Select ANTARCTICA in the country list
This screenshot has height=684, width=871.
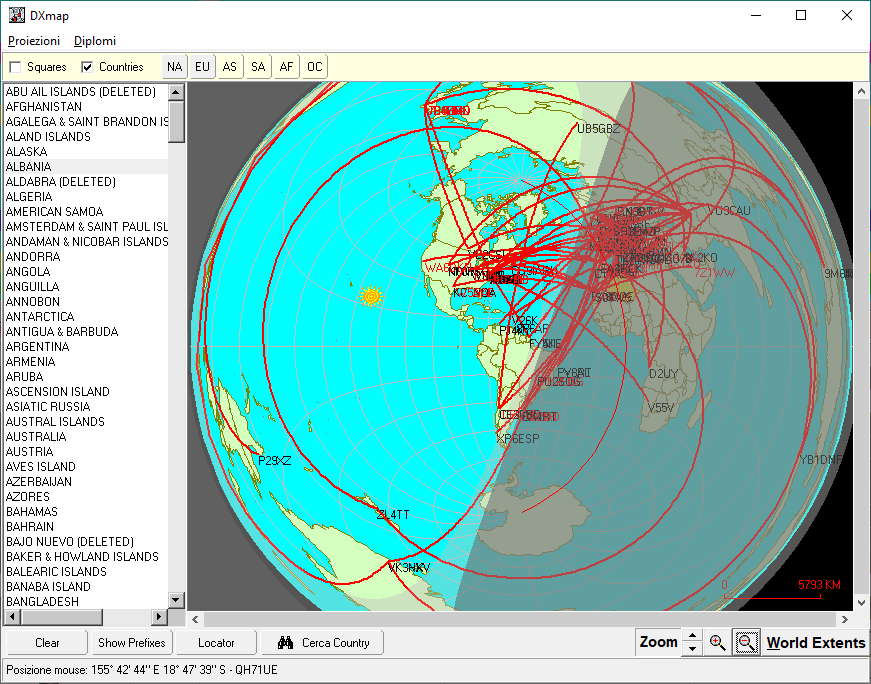pos(86,317)
